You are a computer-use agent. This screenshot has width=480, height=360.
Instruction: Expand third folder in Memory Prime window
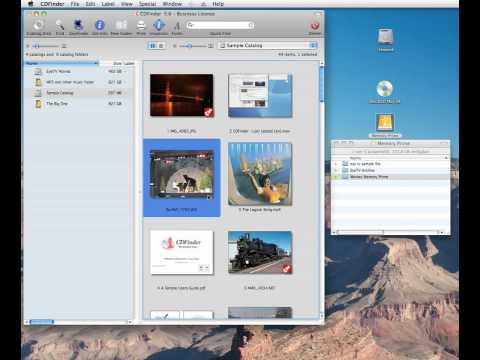pos(336,177)
